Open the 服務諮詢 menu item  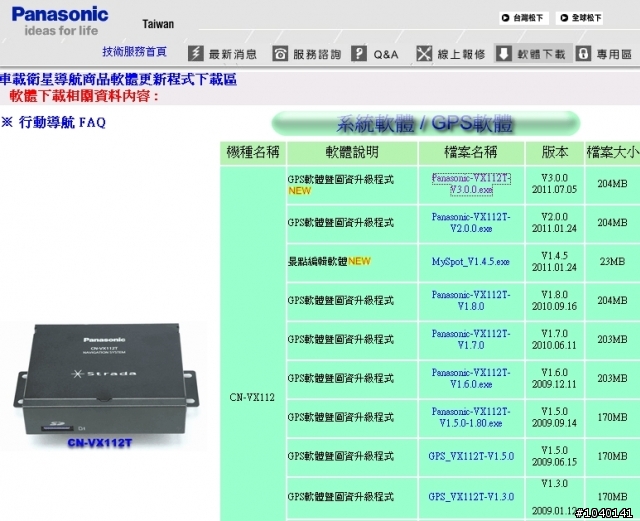point(317,54)
